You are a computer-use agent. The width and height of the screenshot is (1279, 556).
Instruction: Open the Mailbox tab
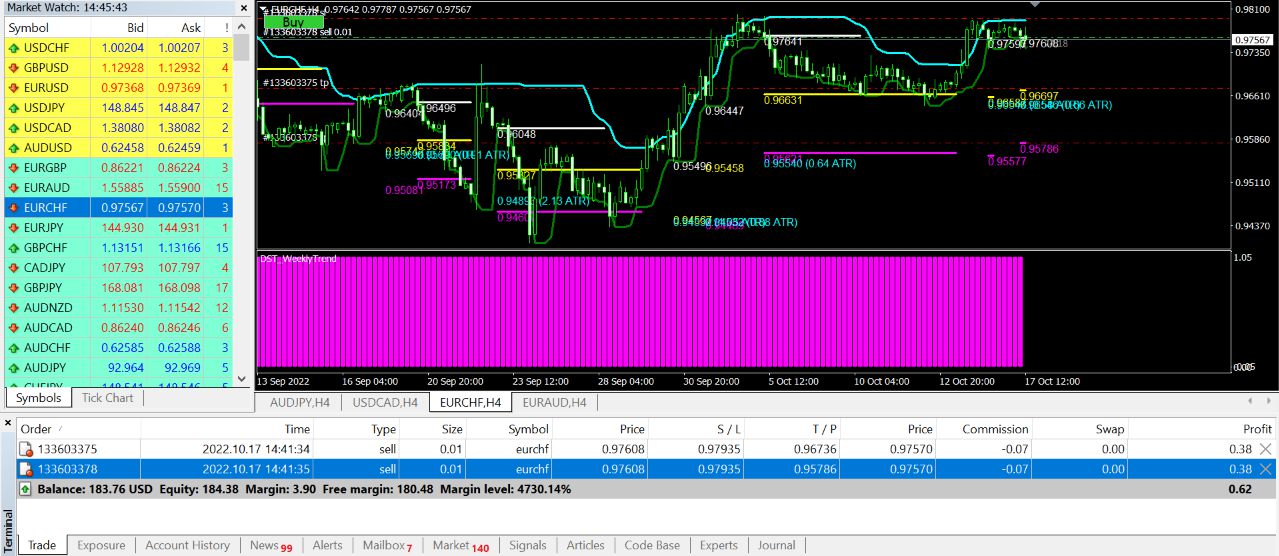[386, 546]
